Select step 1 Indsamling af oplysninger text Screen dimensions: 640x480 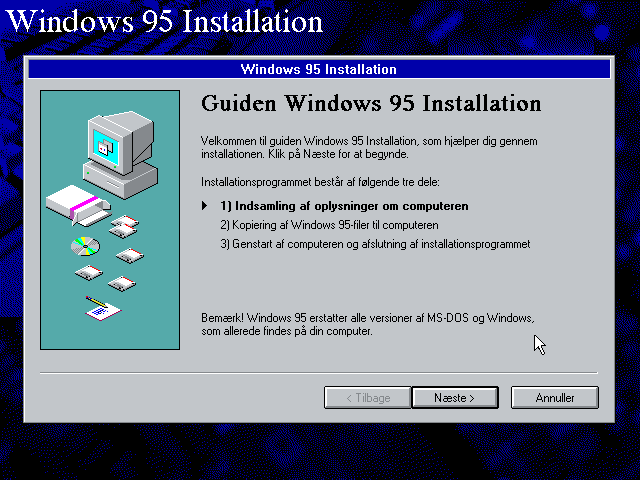(344, 206)
